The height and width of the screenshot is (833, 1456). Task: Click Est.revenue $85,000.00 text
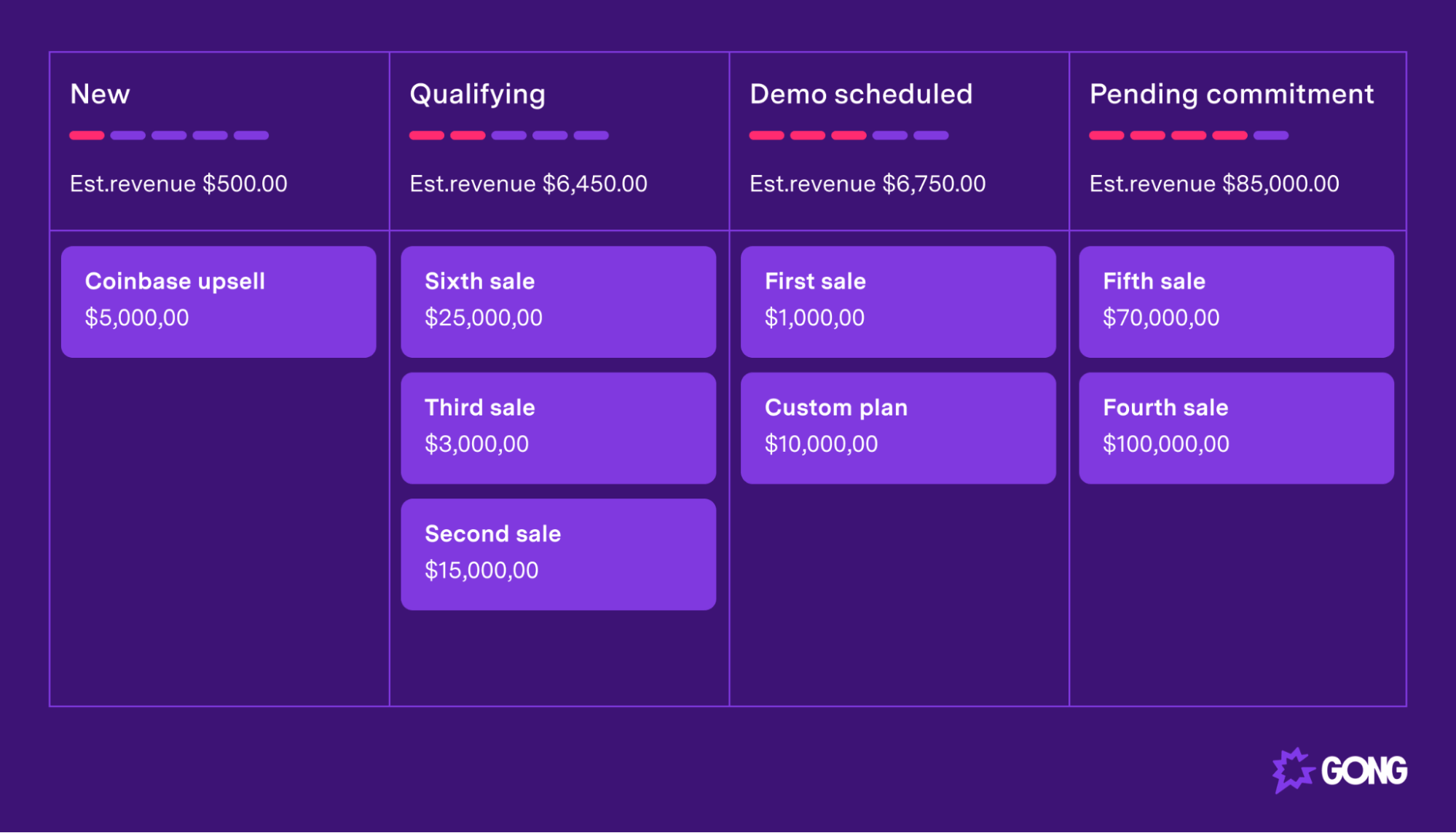tap(1214, 184)
